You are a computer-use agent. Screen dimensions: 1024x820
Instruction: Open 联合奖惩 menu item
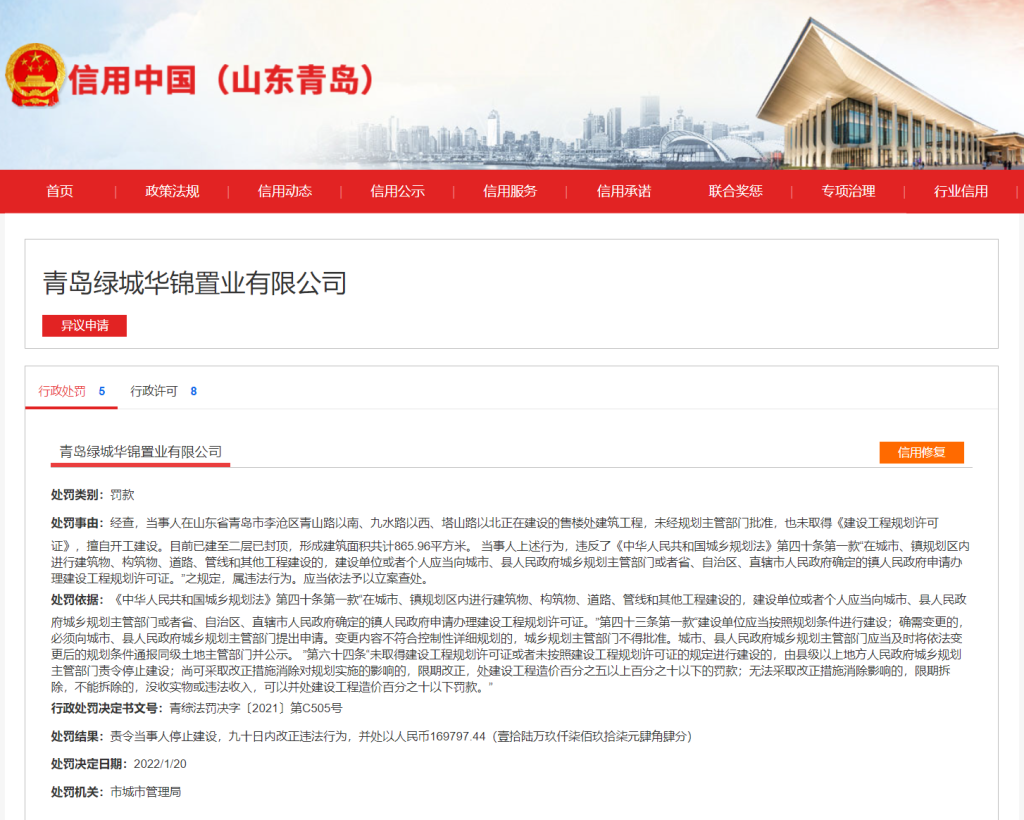click(x=735, y=191)
